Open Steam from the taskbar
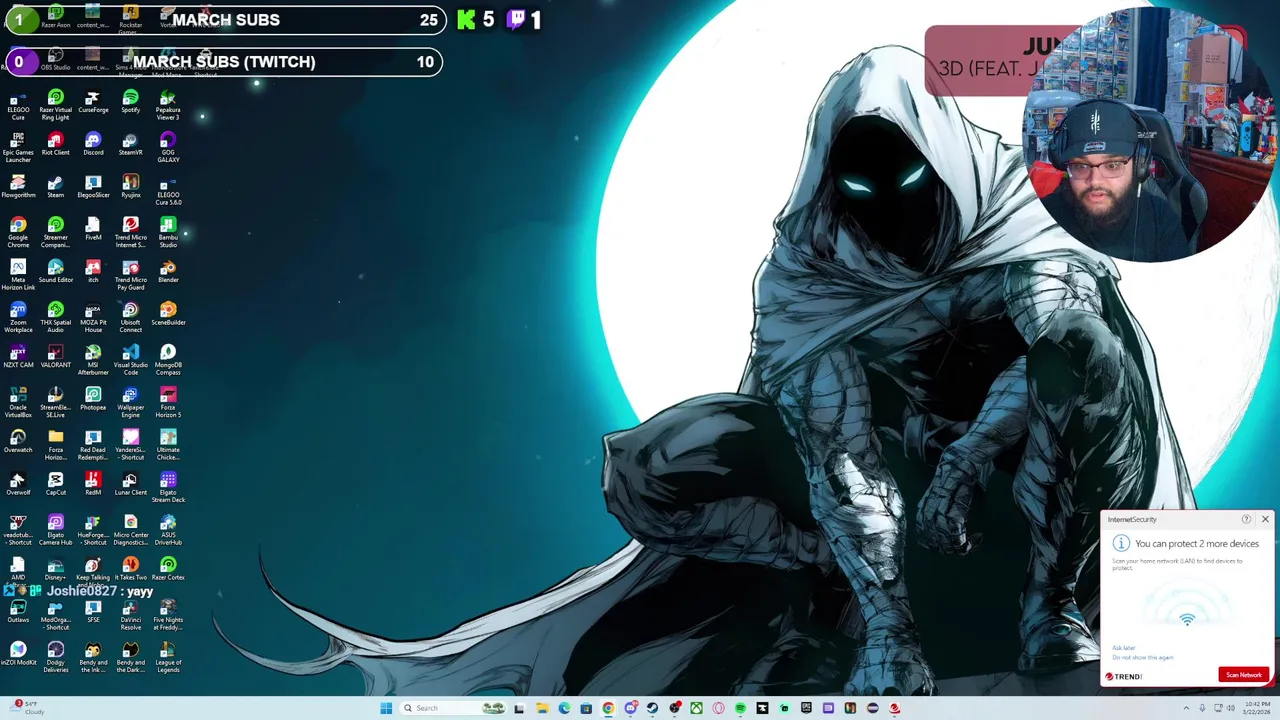 coord(652,708)
